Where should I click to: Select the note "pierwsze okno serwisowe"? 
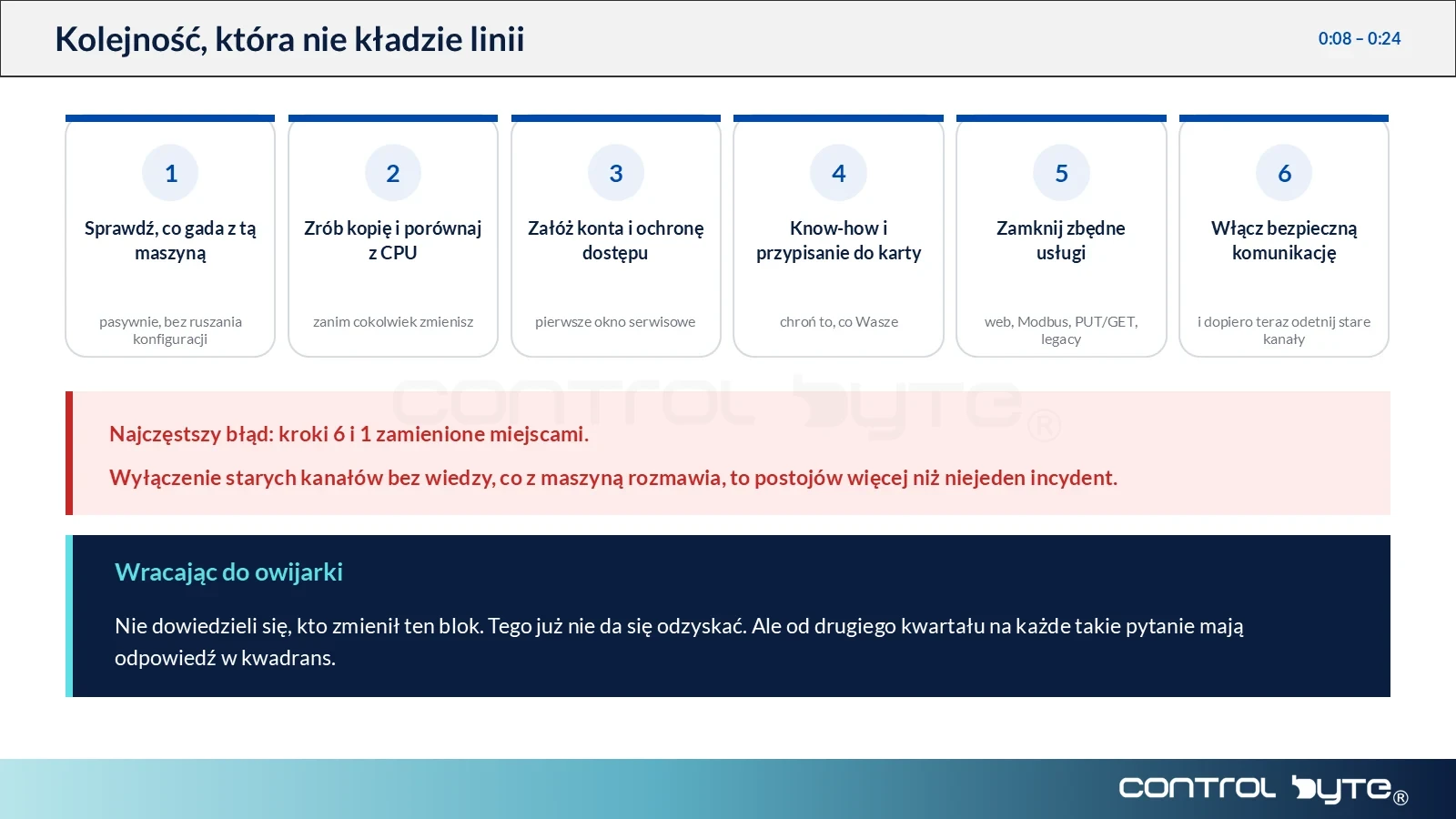pos(615,321)
